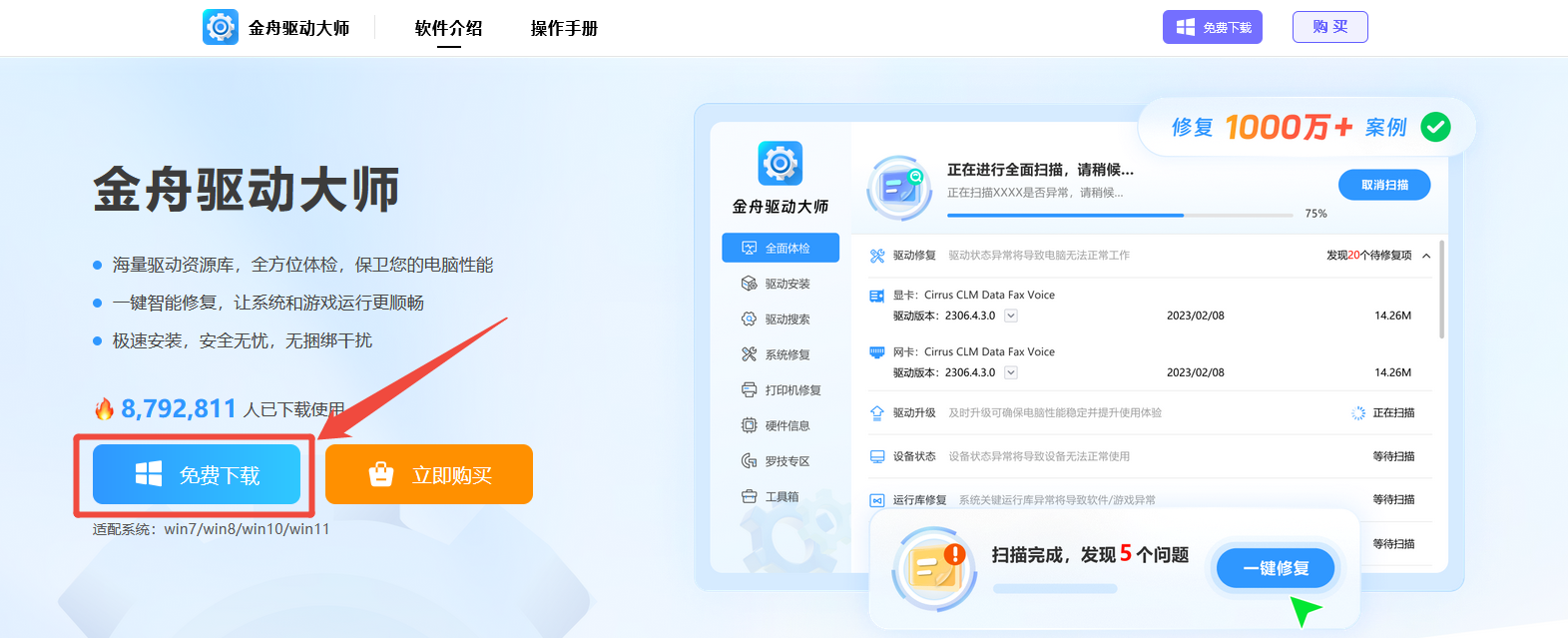Open the 操作手册 tab

pos(564,28)
